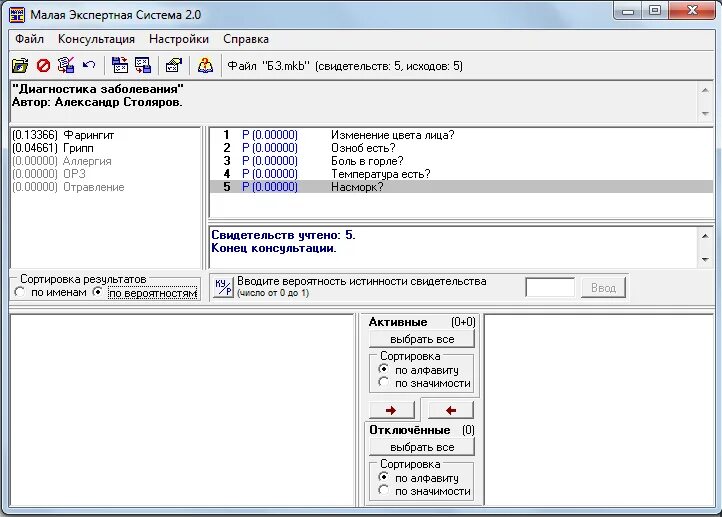722x517 pixels.
Task: Select Активные sorting по алфавиту
Action: (419, 370)
